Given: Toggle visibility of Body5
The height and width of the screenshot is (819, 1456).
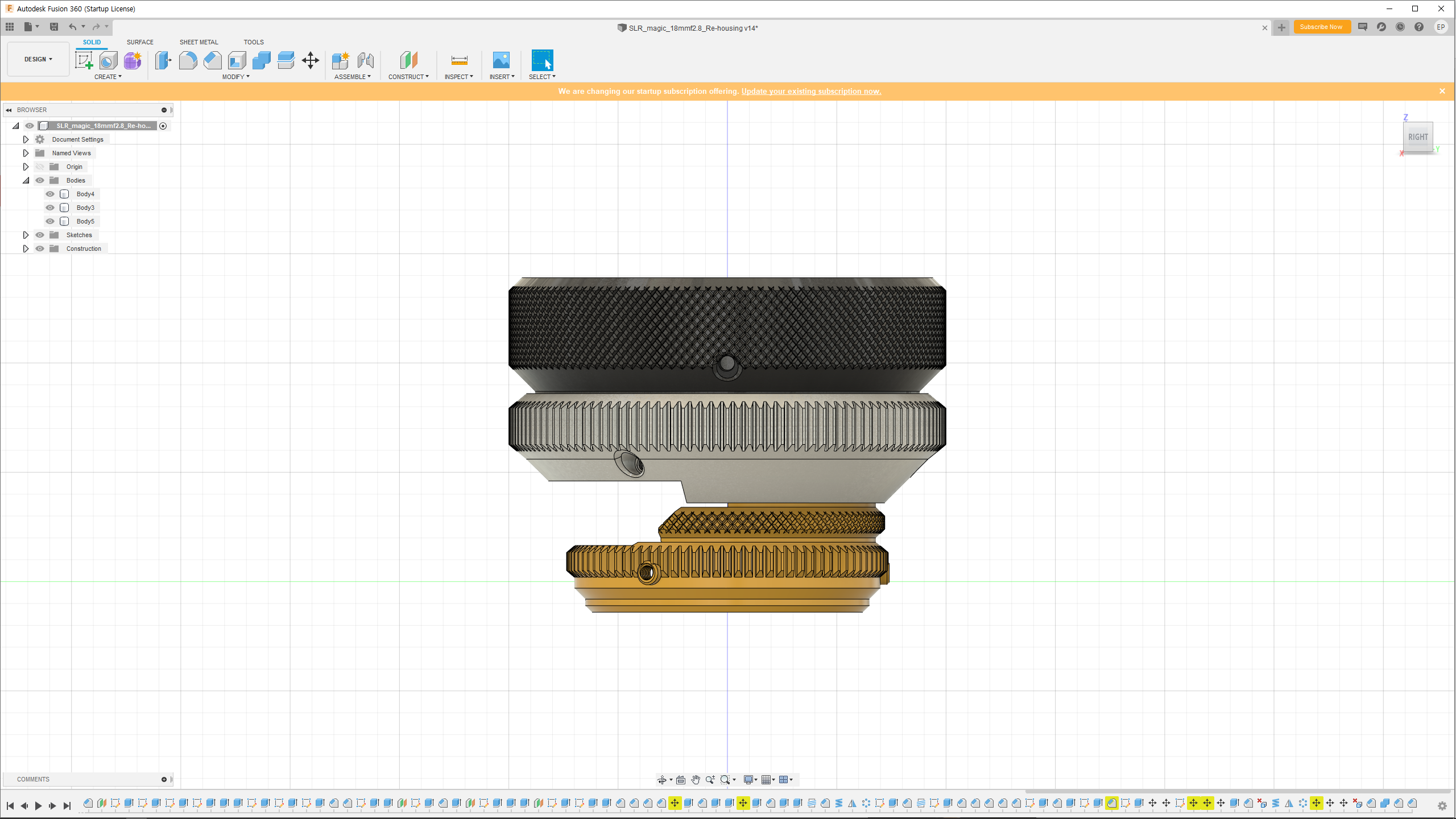Looking at the screenshot, I should pyautogui.click(x=50, y=221).
